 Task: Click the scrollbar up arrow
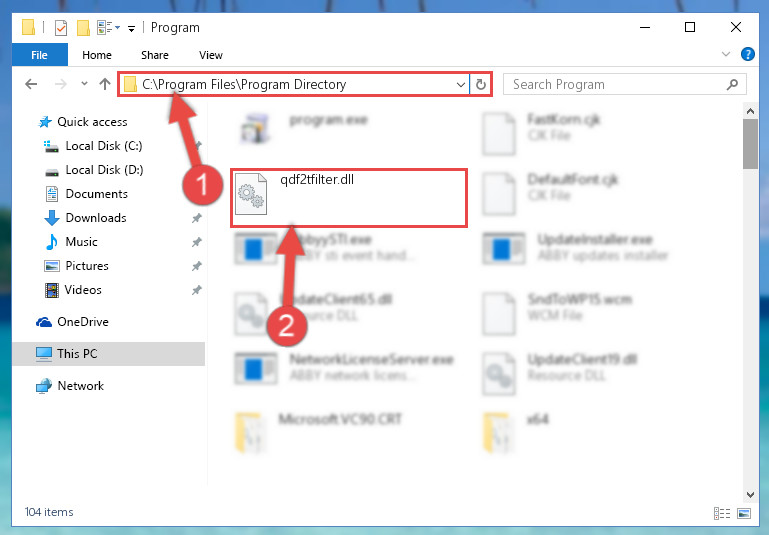750,111
